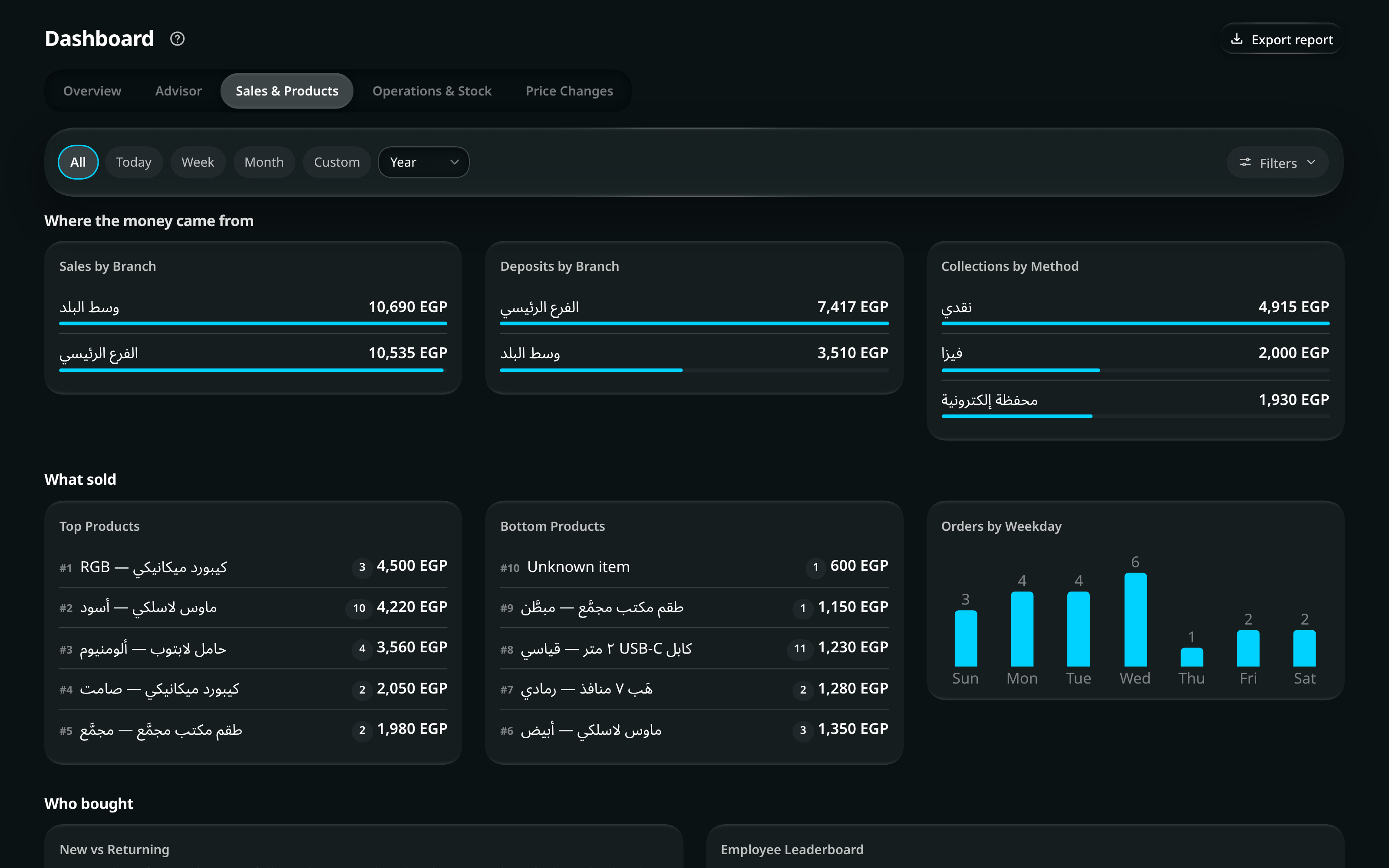Click the download icon in Export report
Screen dimensions: 1389x868
1237,39
